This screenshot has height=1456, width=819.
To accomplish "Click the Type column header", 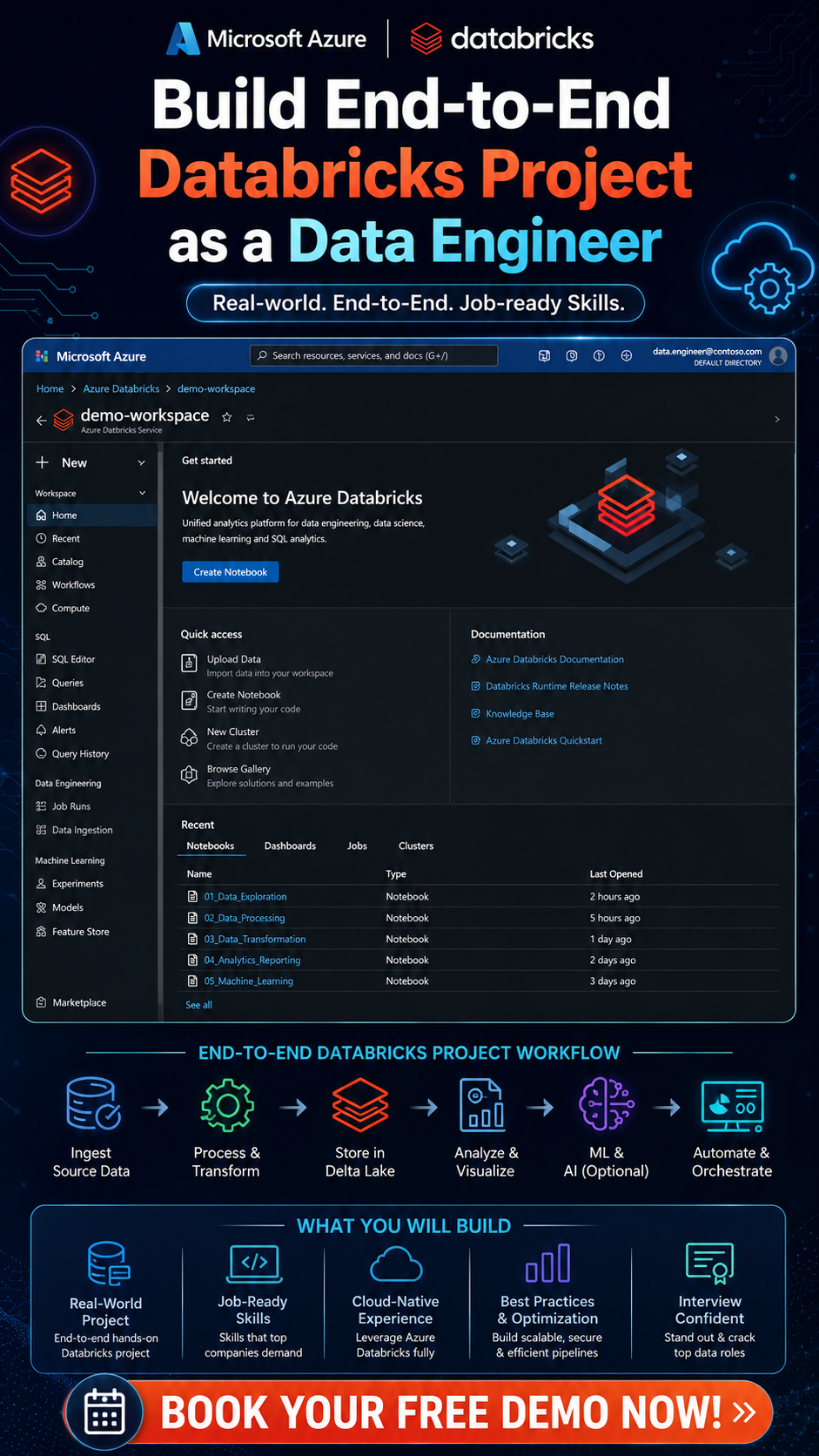I will click(396, 874).
